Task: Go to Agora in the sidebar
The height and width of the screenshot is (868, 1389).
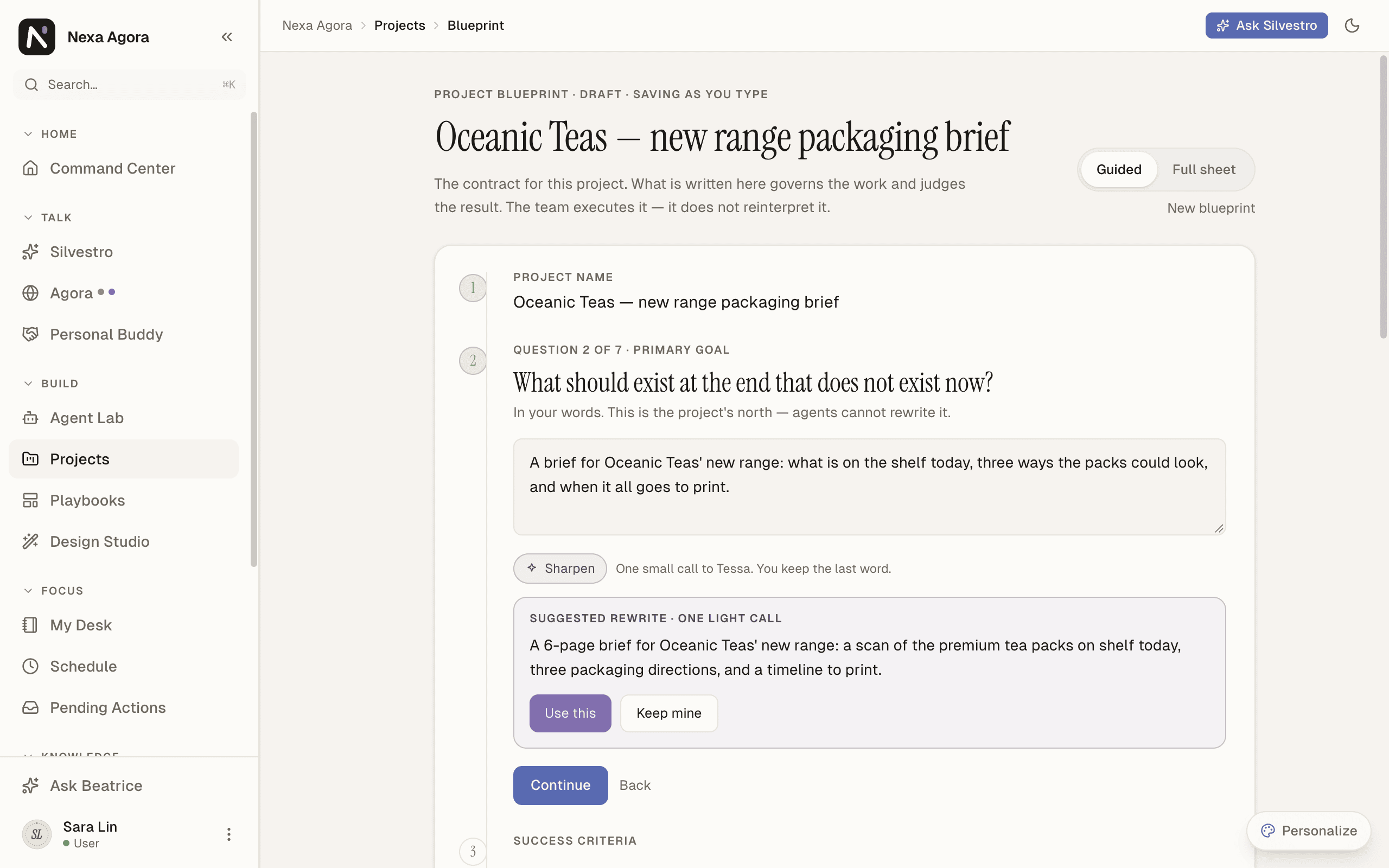Action: [123, 293]
